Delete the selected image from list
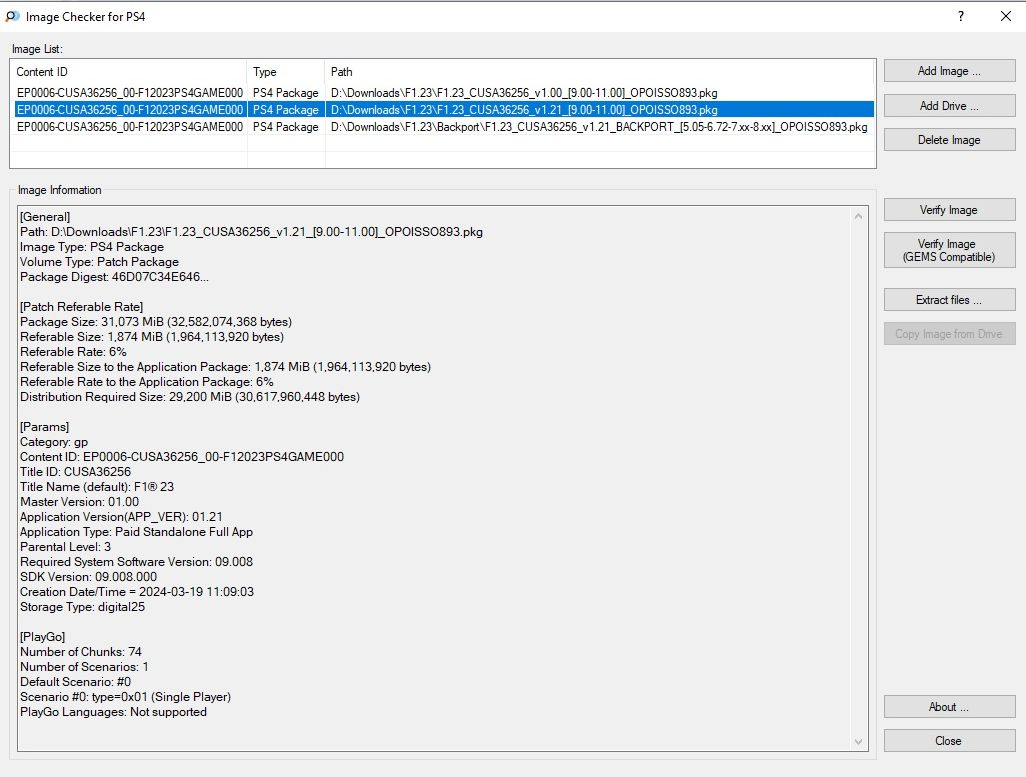 [949, 139]
